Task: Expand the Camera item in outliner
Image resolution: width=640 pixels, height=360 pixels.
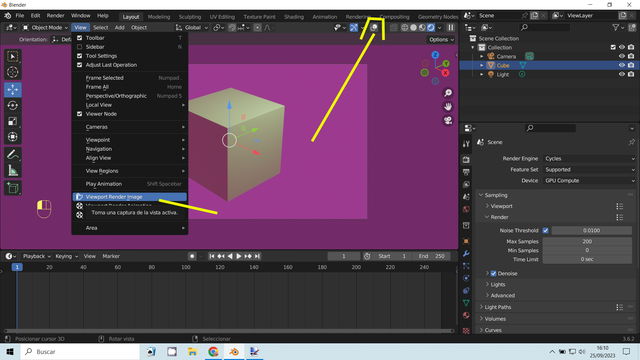Action: (x=481, y=56)
